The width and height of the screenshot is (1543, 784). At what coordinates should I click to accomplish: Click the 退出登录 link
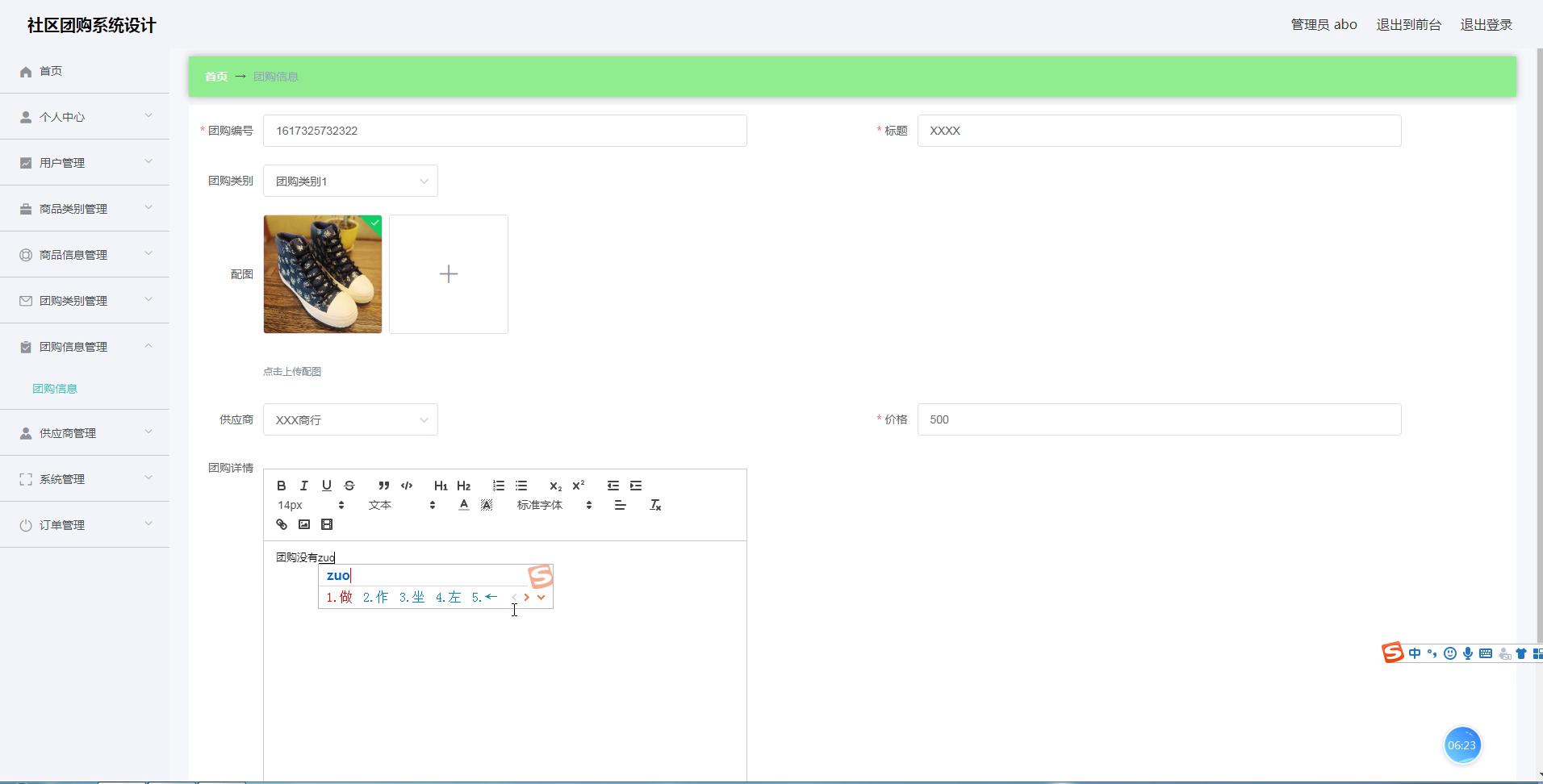pos(1486,25)
